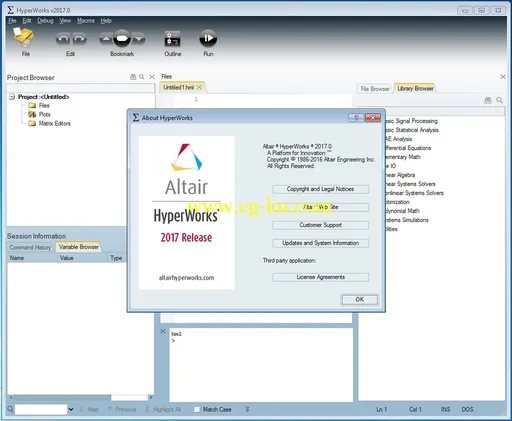Click the Customer Support button
Screen dimensions: 512x421
(320, 225)
